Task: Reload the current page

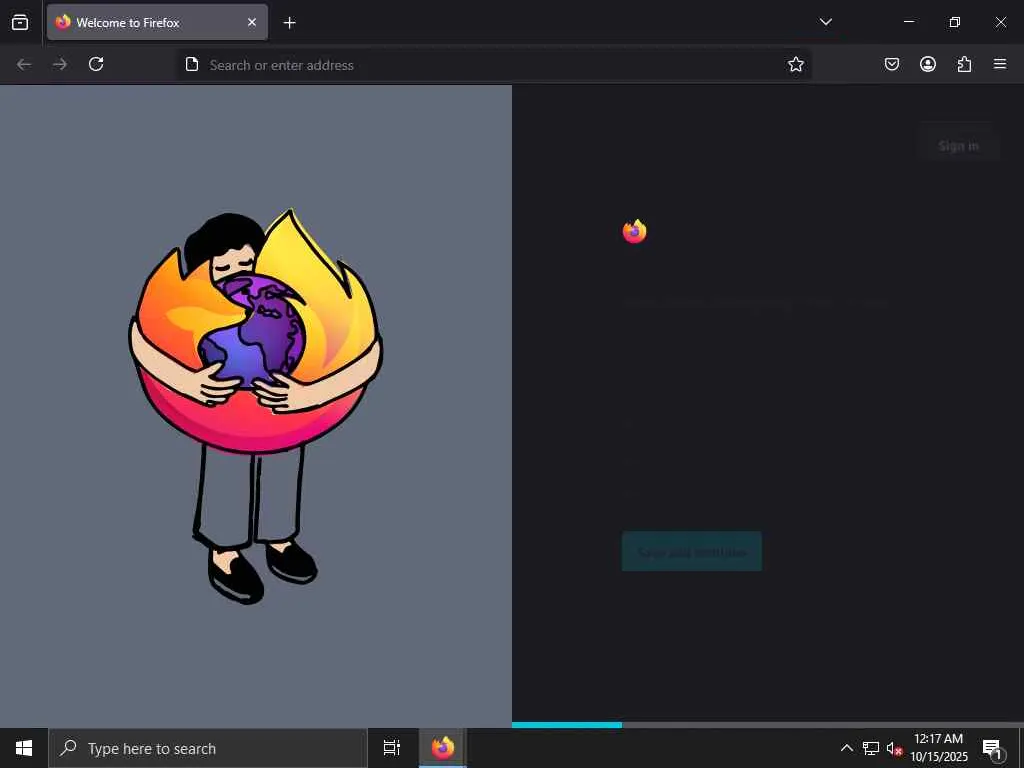Action: (96, 64)
